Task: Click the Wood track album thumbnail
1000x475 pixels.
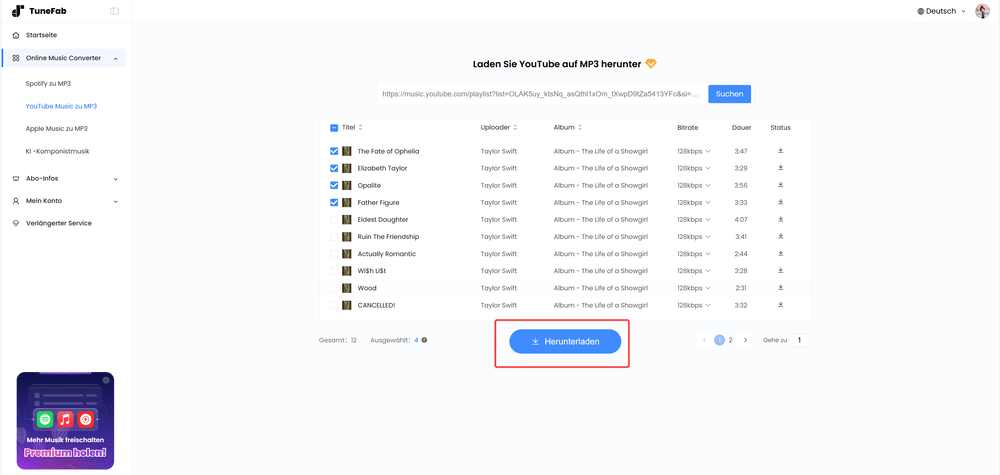Action: pos(347,288)
